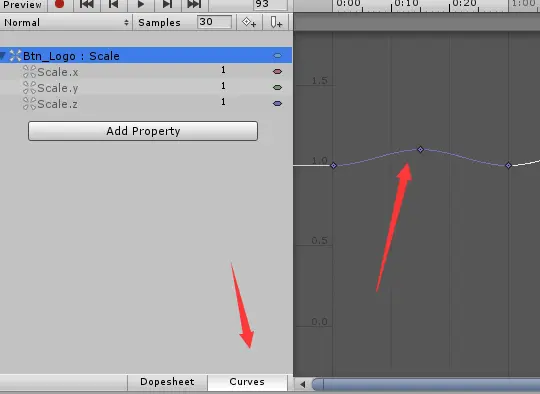
Task: Click the Add Property button
Action: click(x=143, y=131)
